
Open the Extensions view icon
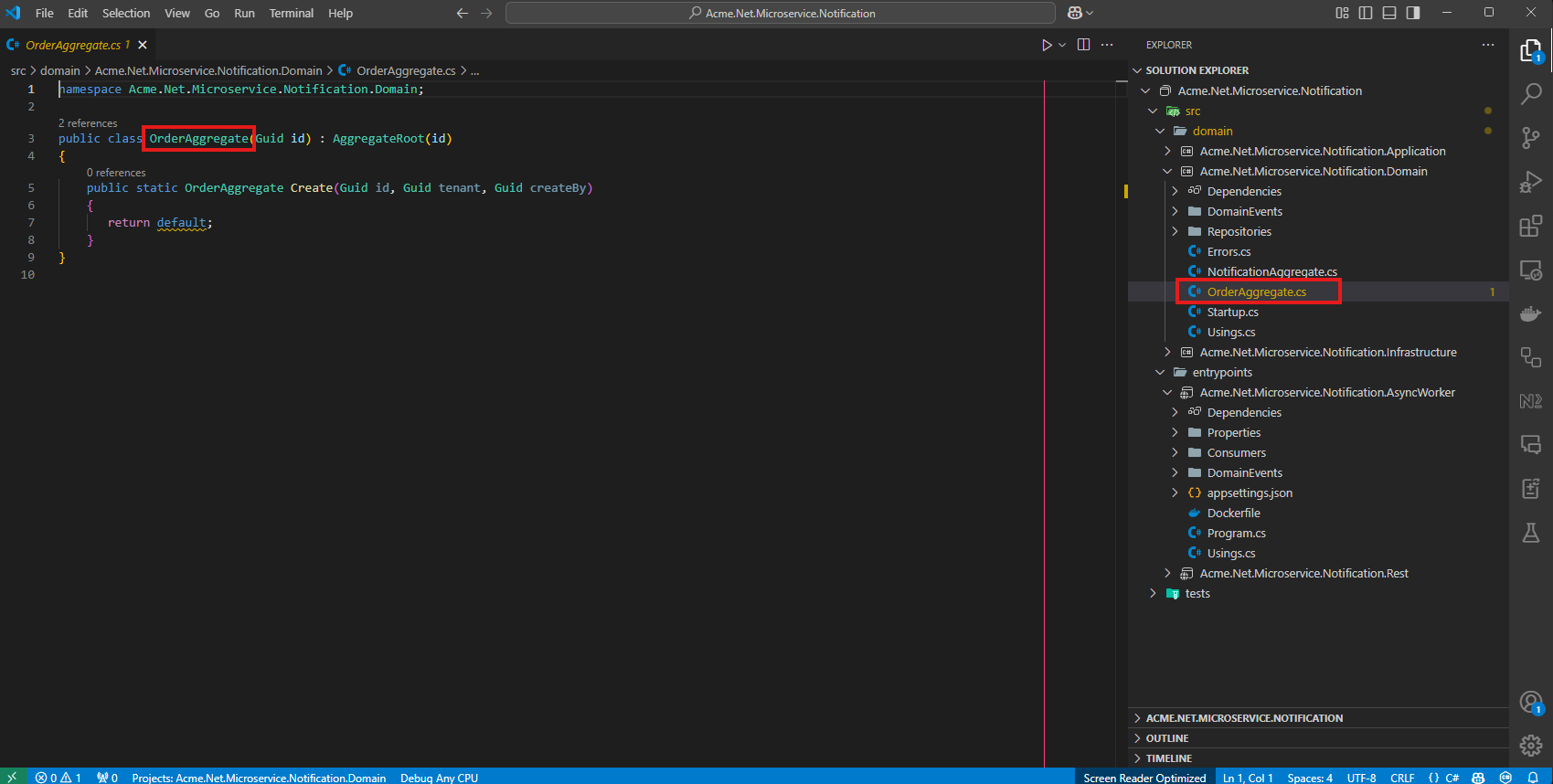[1531, 226]
